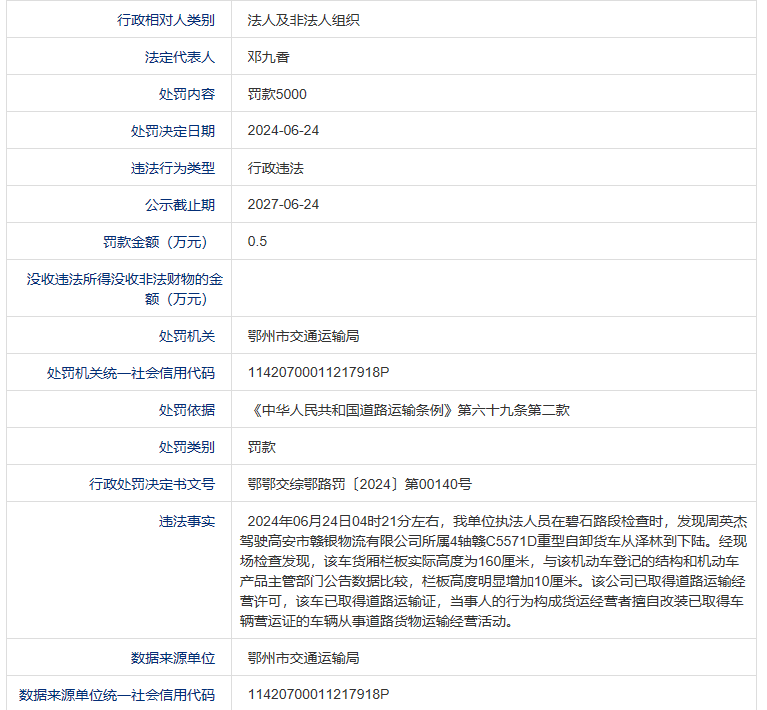The width and height of the screenshot is (767, 710).
Task: Select document number 鄂鄂交综鄂路罚〔2024〕第00140号
Action: tap(360, 484)
